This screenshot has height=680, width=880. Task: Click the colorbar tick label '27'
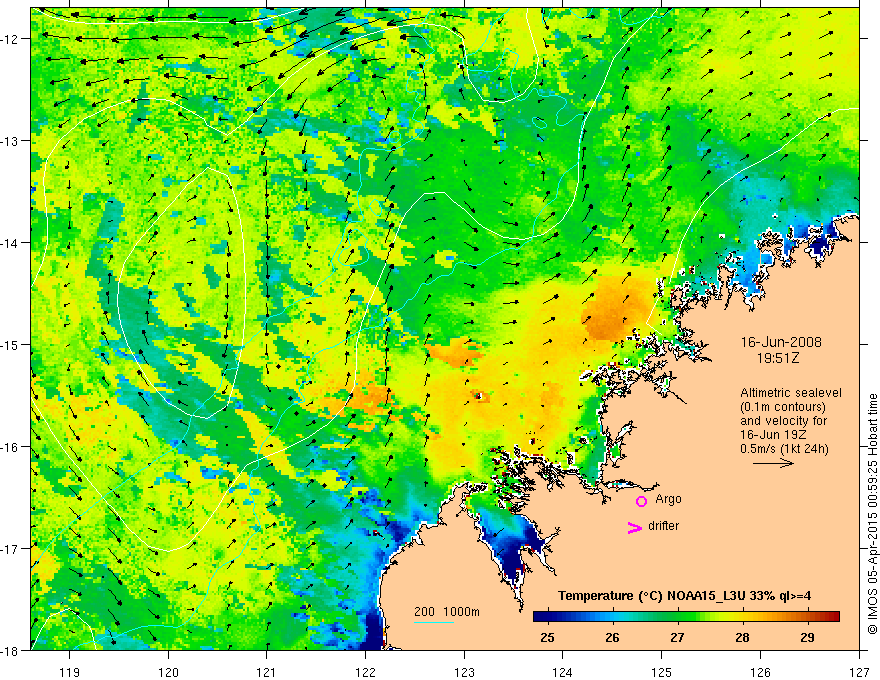(x=678, y=637)
